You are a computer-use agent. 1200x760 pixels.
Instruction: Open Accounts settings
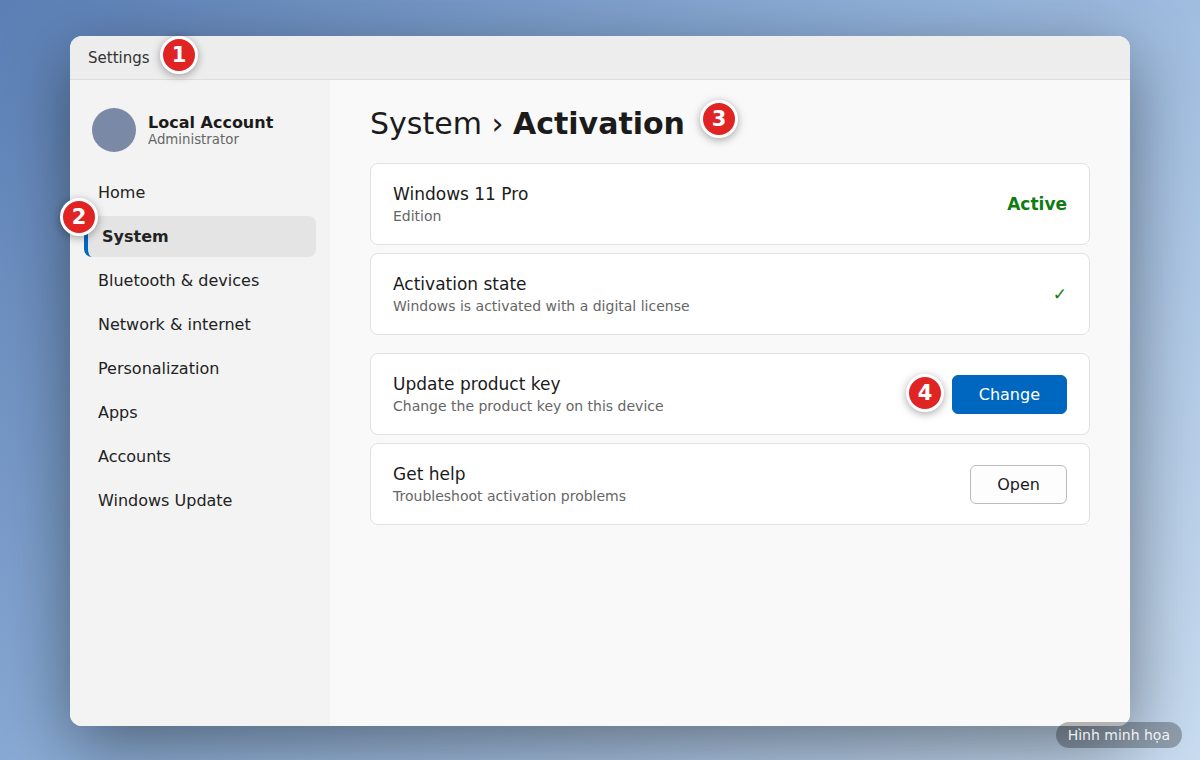200,456
